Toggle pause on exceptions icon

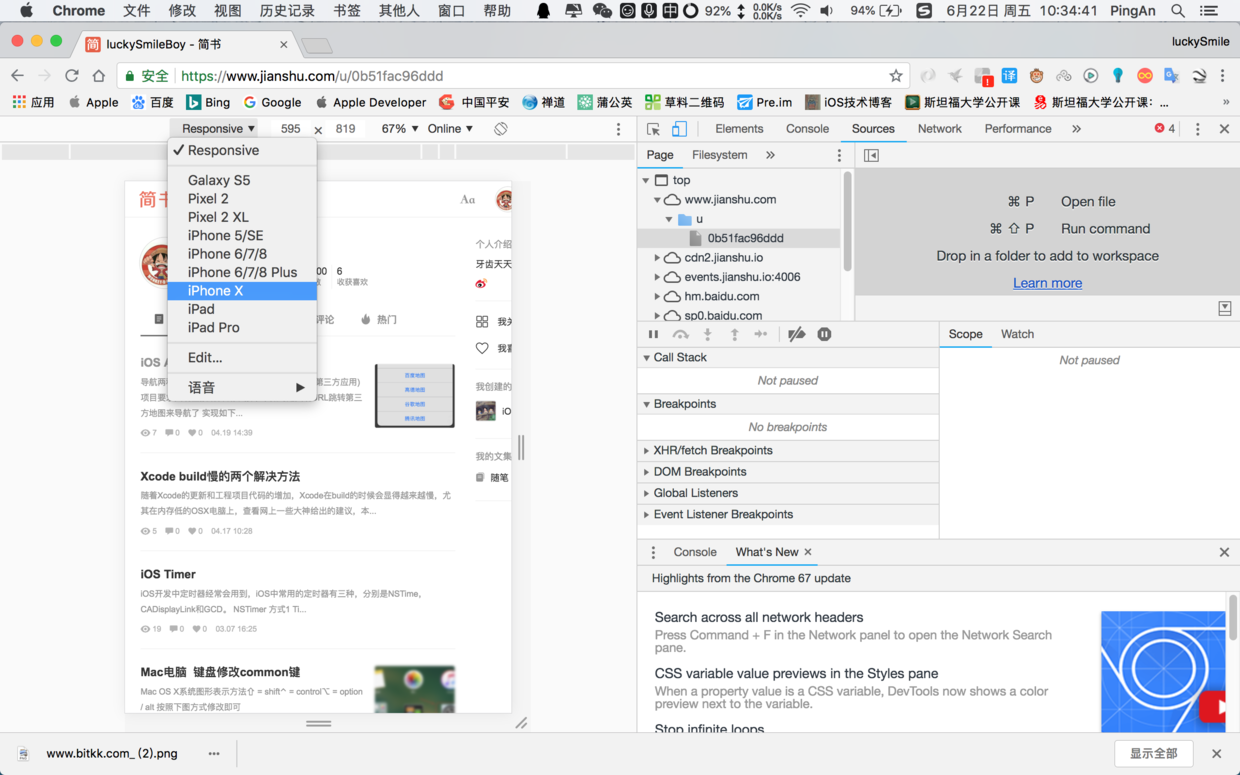(x=824, y=334)
